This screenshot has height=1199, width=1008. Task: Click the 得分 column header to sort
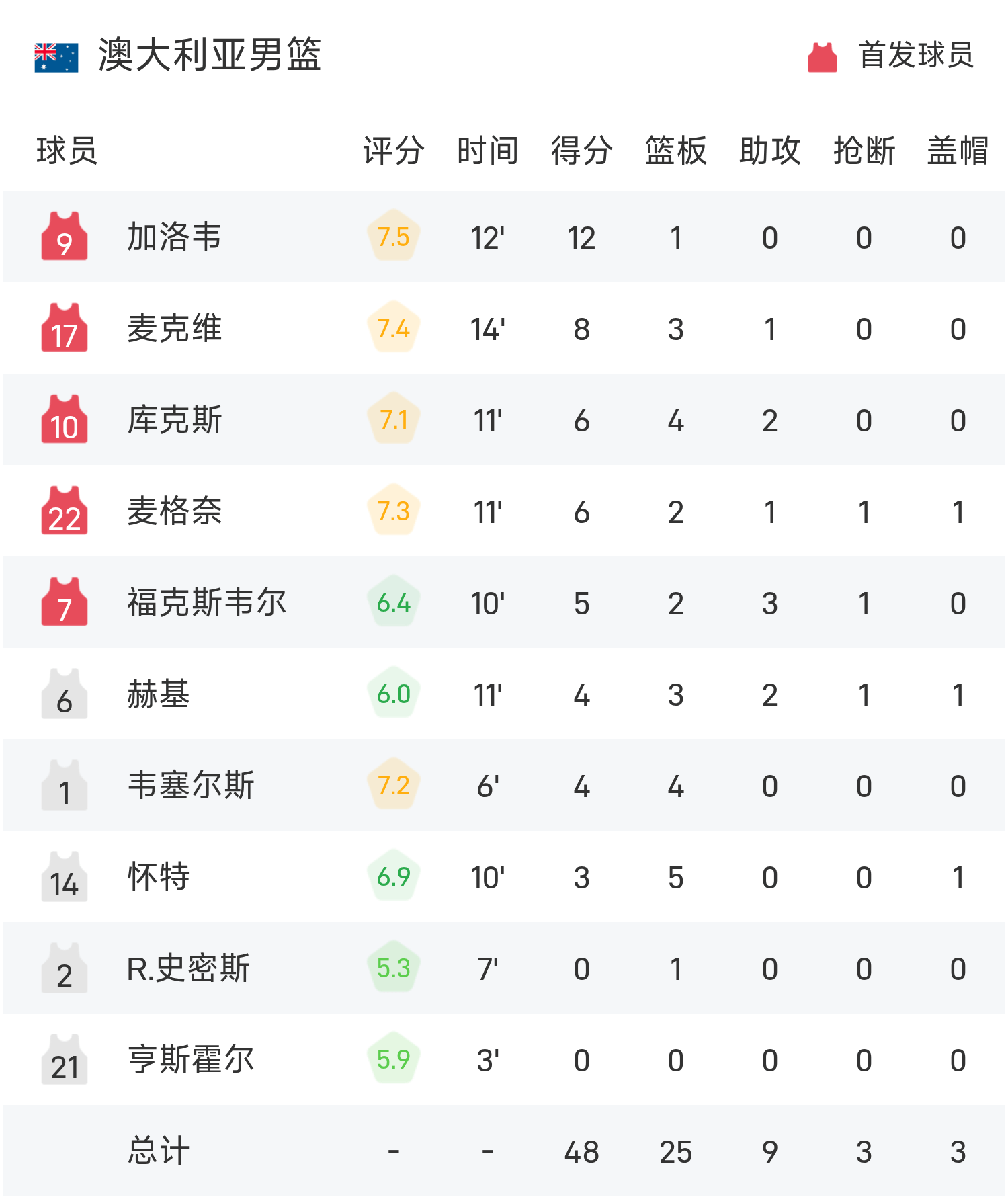(579, 151)
